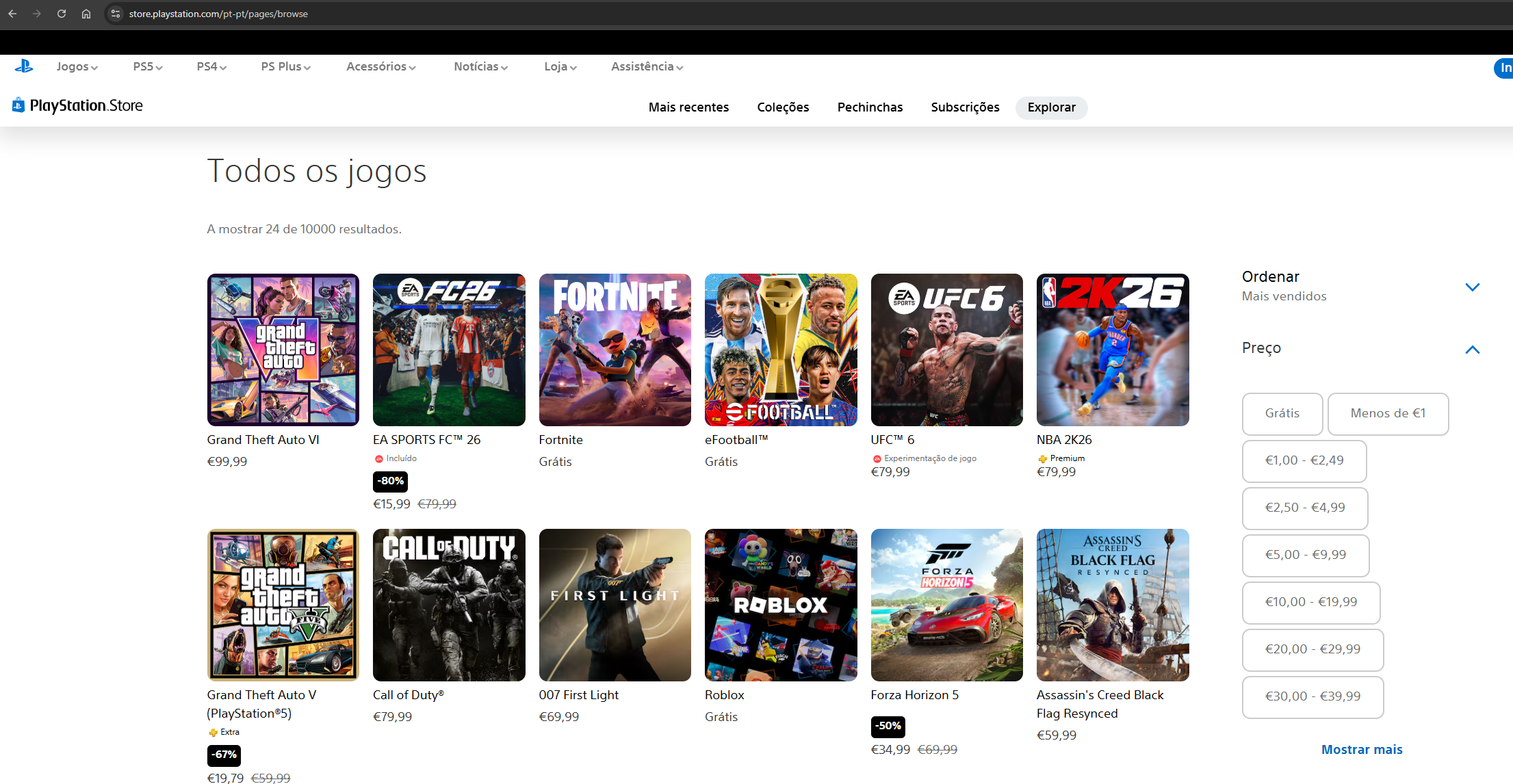The height and width of the screenshot is (784, 1513).
Task: Click the -50% discount badge on Forza Horizon 5
Action: pyautogui.click(x=888, y=726)
